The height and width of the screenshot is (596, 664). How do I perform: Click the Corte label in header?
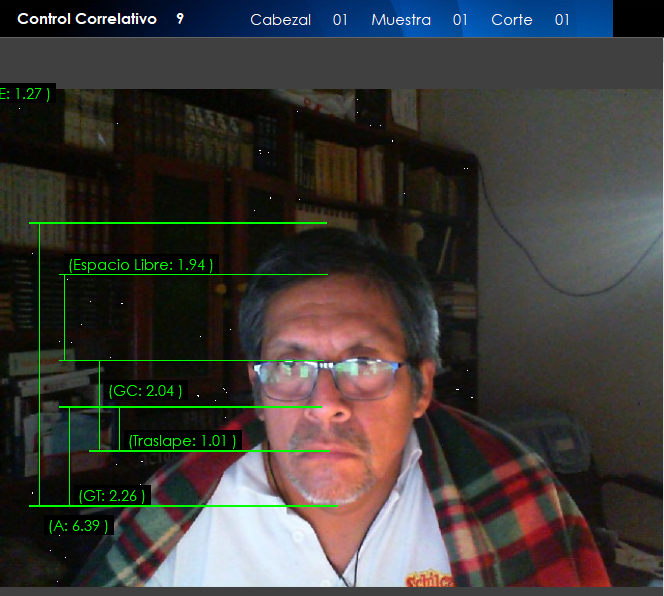(512, 20)
